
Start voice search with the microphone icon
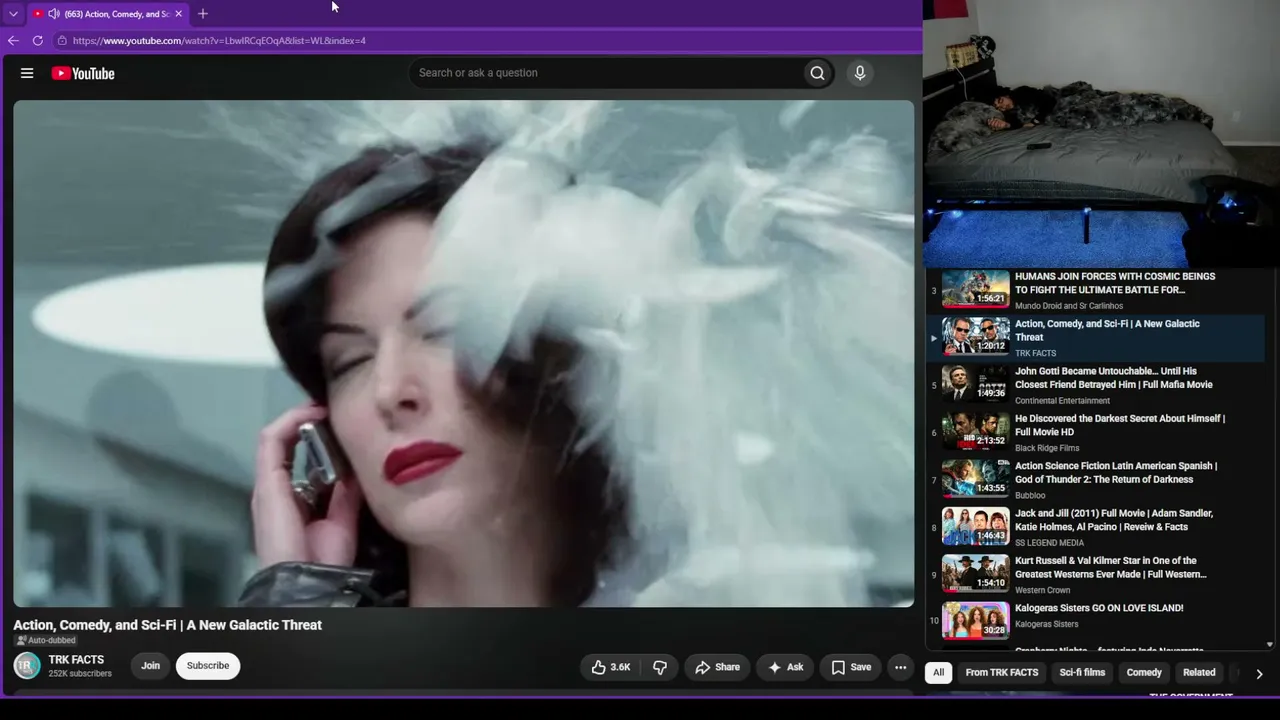[x=859, y=73]
